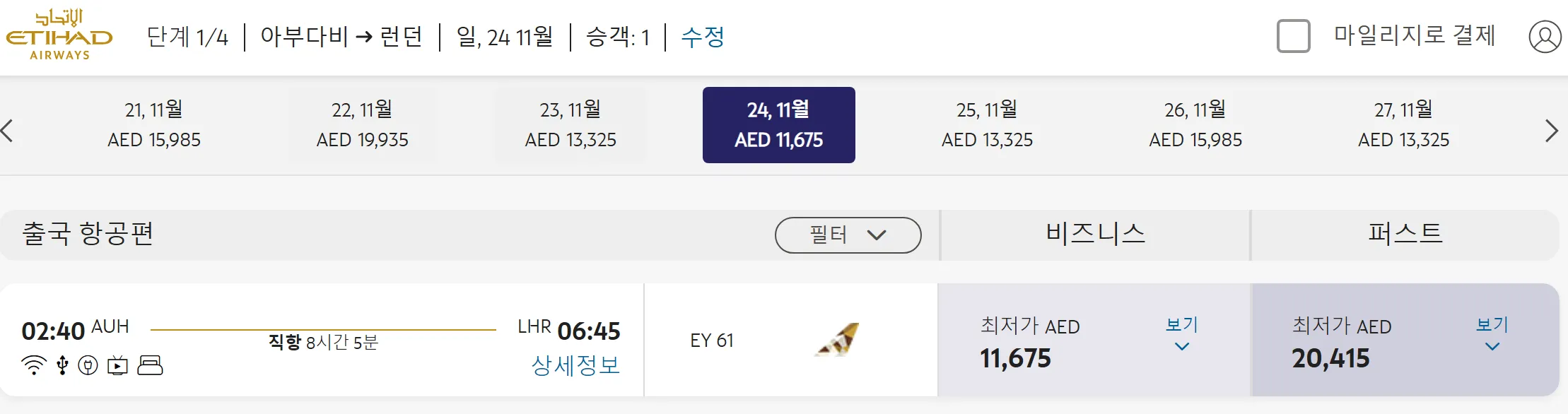1568x414 pixels.
Task: Open 상세정보 flight details link
Action: coord(575,365)
